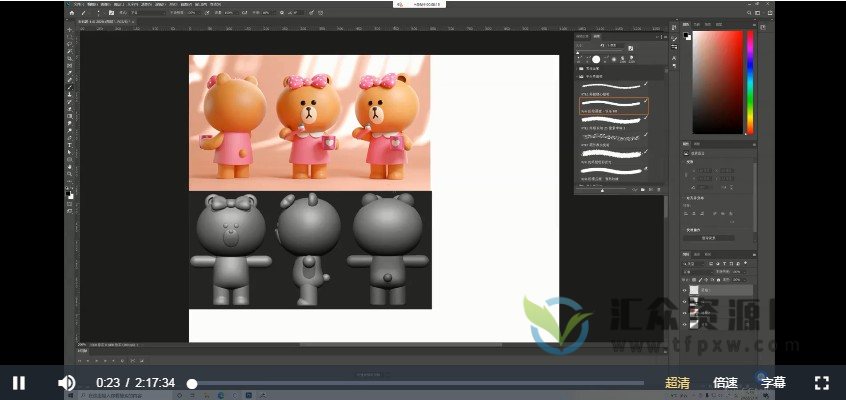This screenshot has height=400, width=846.
Task: Collapse the first brush folder in Brushes panel
Action: pyautogui.click(x=579, y=69)
